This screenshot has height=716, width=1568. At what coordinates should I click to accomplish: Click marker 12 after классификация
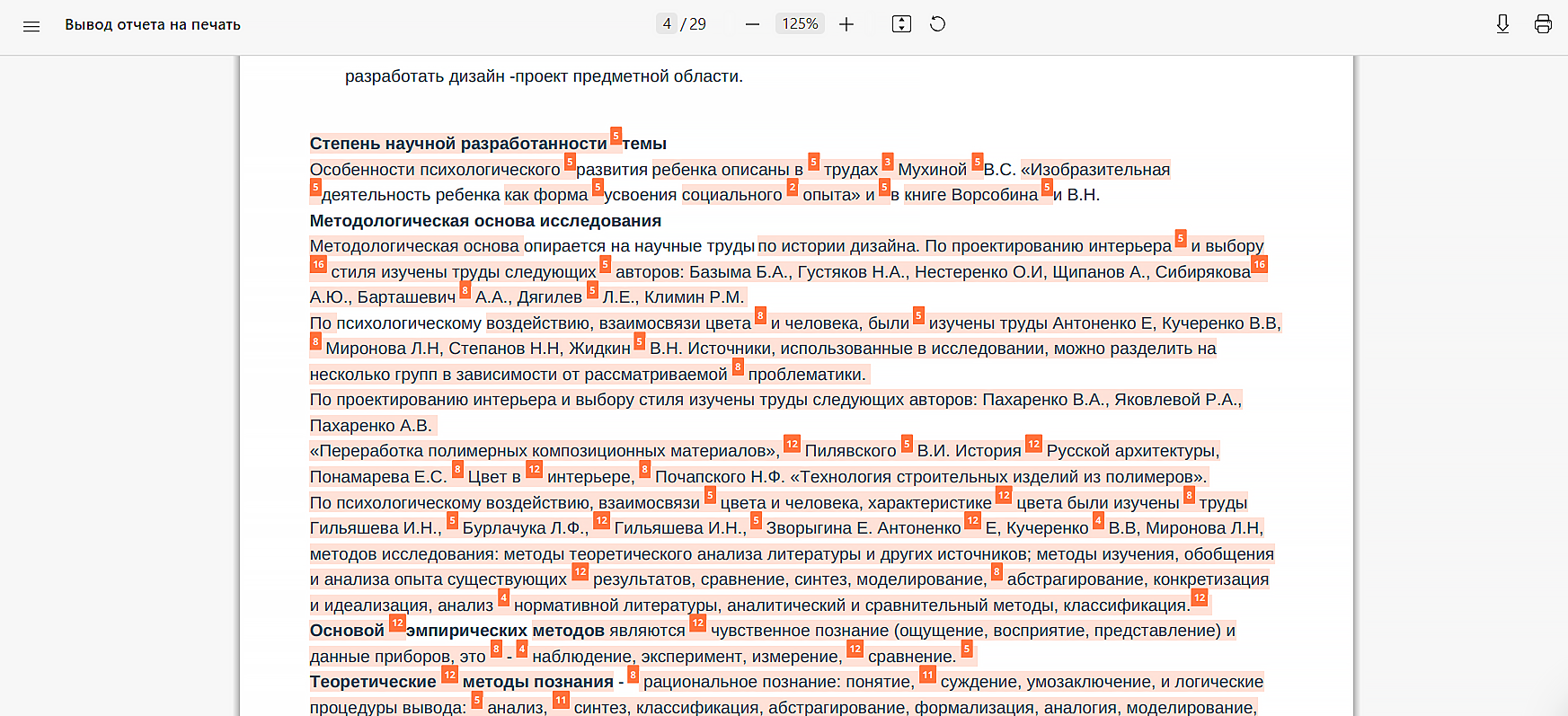[1200, 597]
